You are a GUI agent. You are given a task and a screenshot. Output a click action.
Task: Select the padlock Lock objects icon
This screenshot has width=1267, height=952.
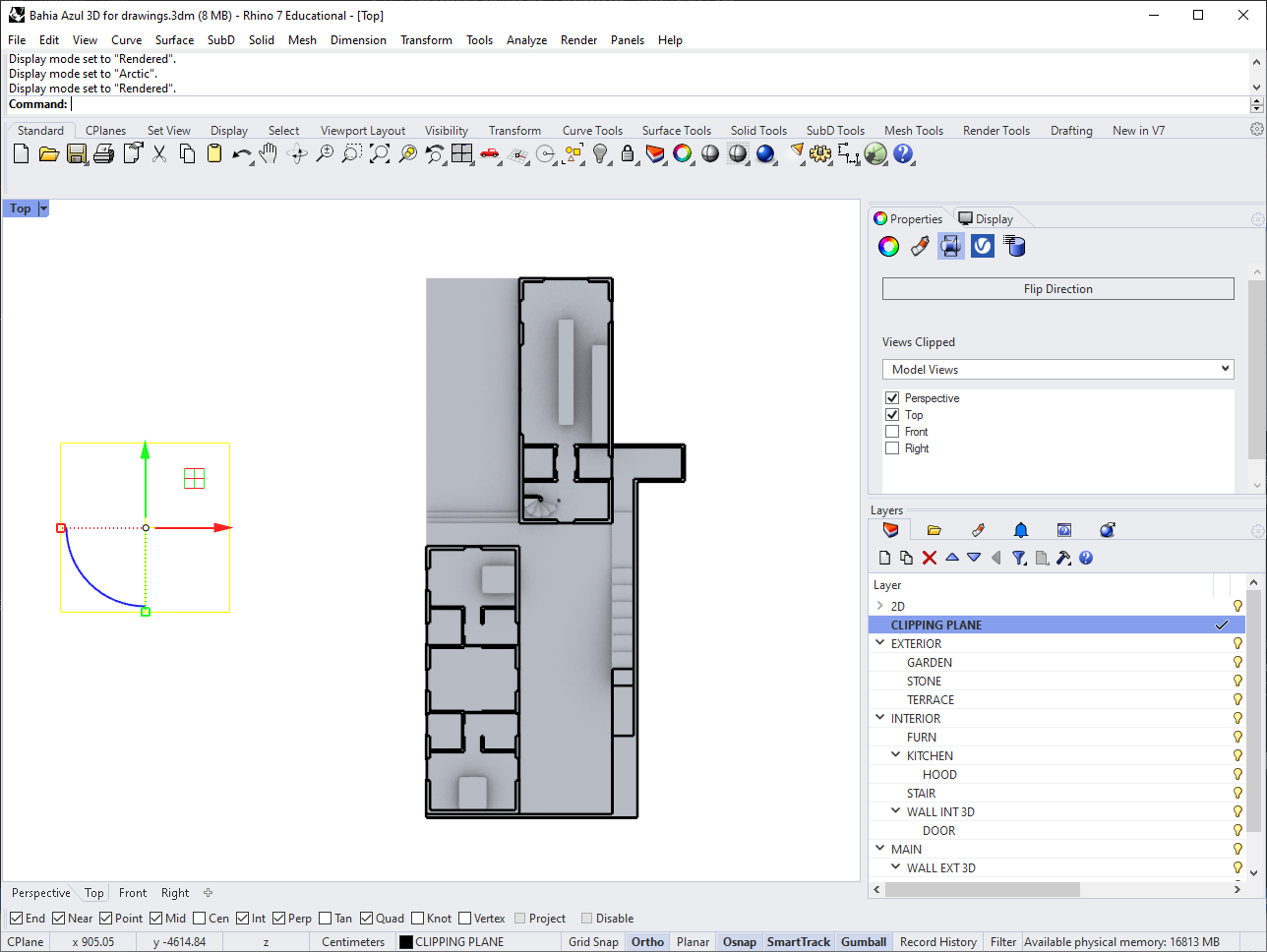628,153
